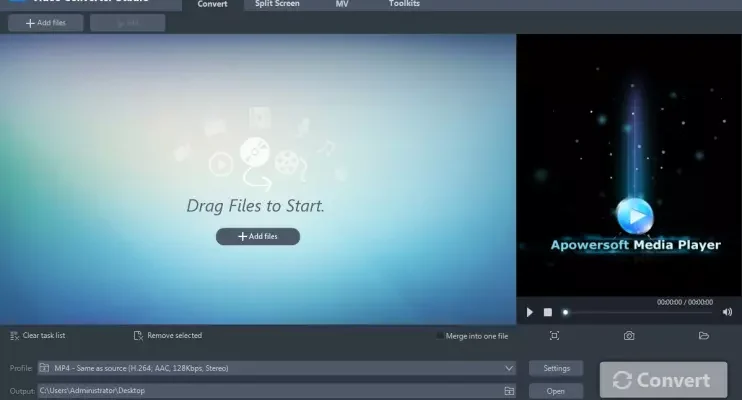Play the media in the preview player
The height and width of the screenshot is (400, 742).
(x=530, y=312)
